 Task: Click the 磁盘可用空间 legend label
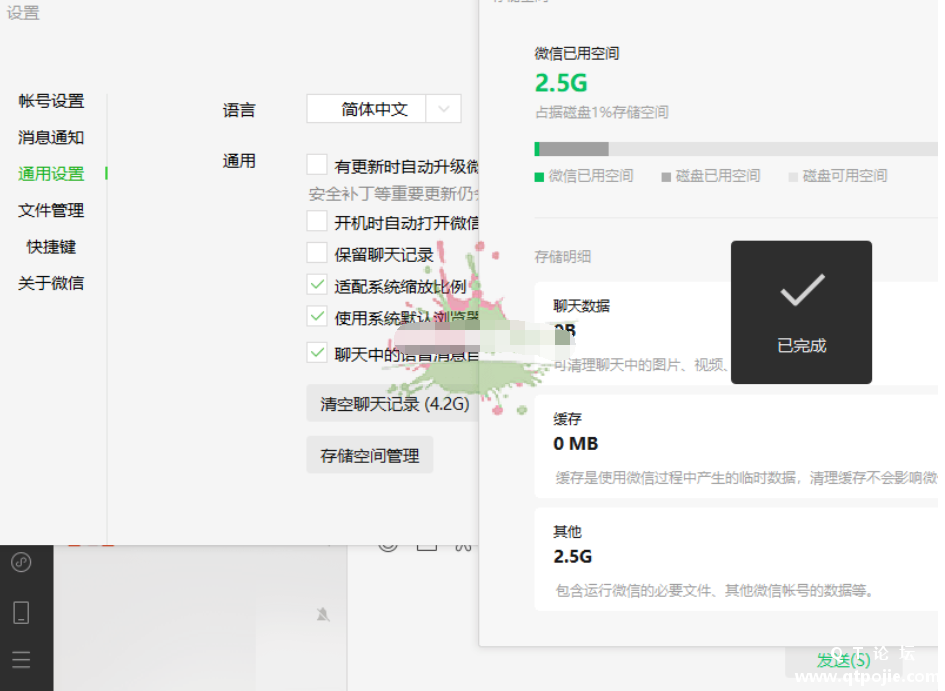845,175
